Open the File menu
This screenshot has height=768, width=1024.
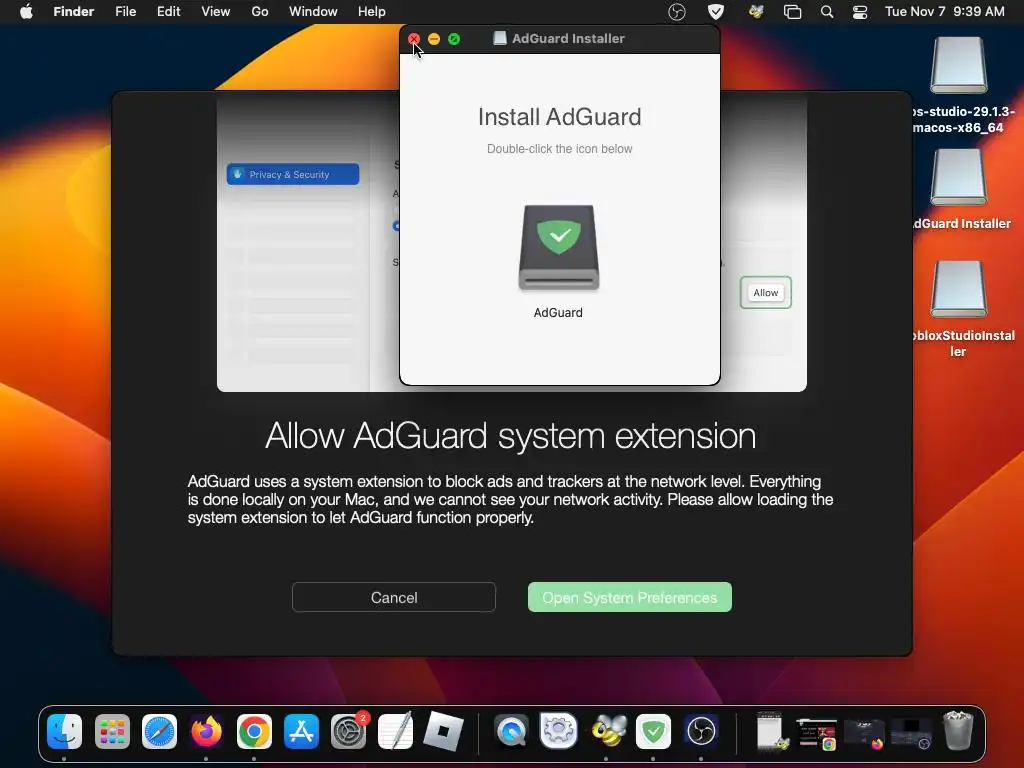125,12
